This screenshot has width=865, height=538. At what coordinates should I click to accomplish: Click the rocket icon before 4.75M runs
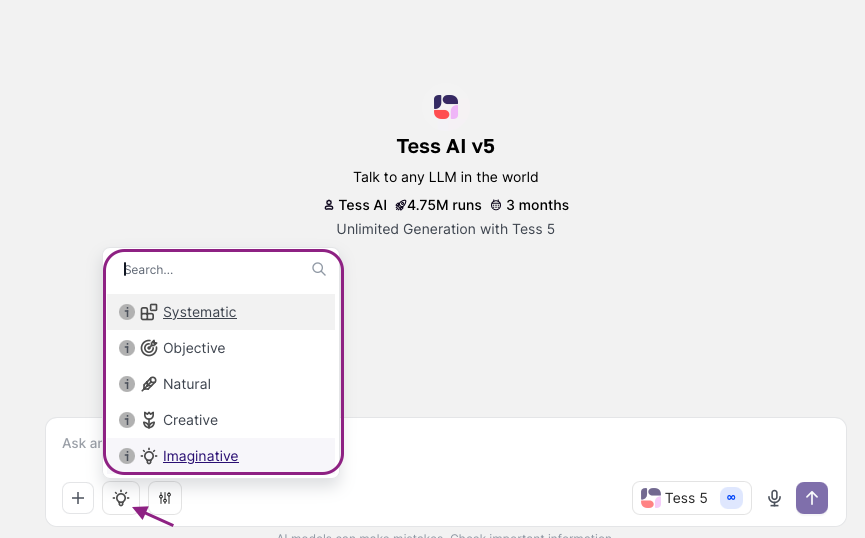[401, 205]
